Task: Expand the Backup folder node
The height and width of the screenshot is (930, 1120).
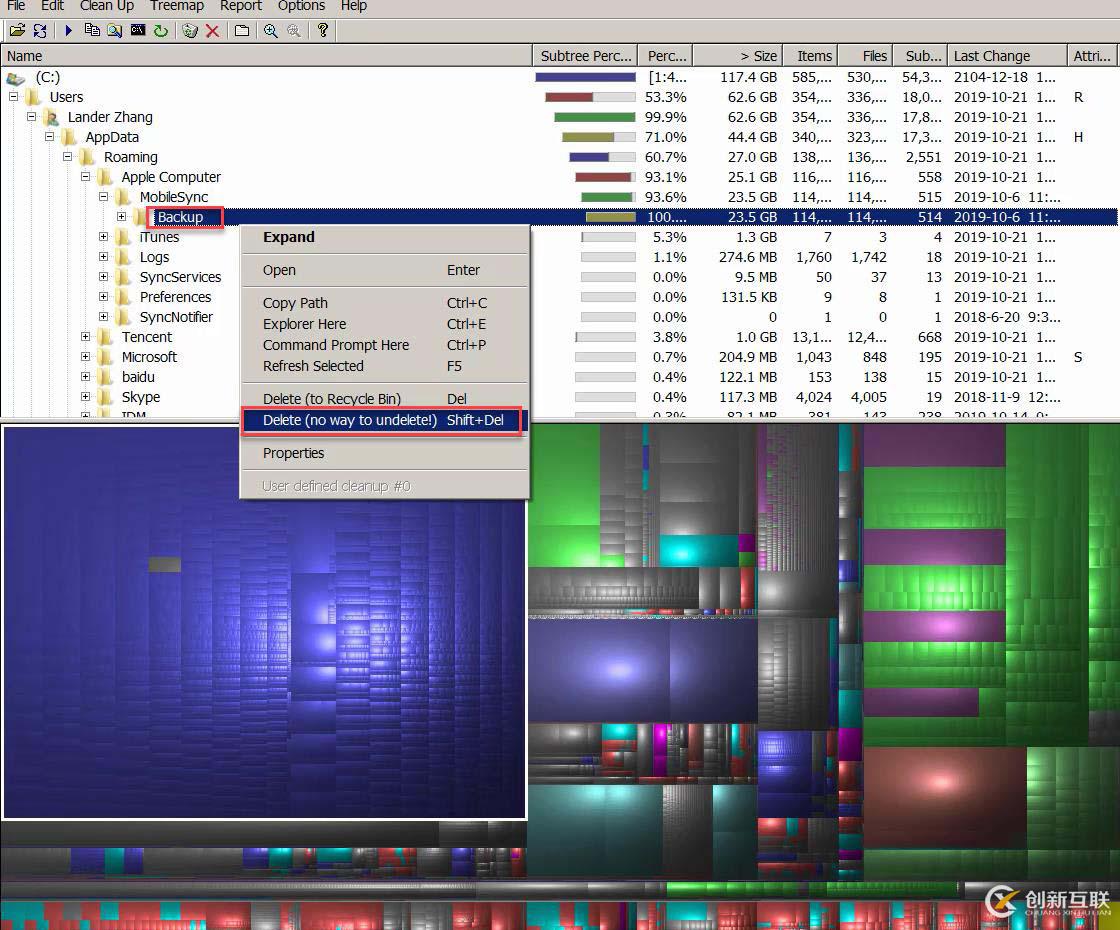Action: pos(121,216)
